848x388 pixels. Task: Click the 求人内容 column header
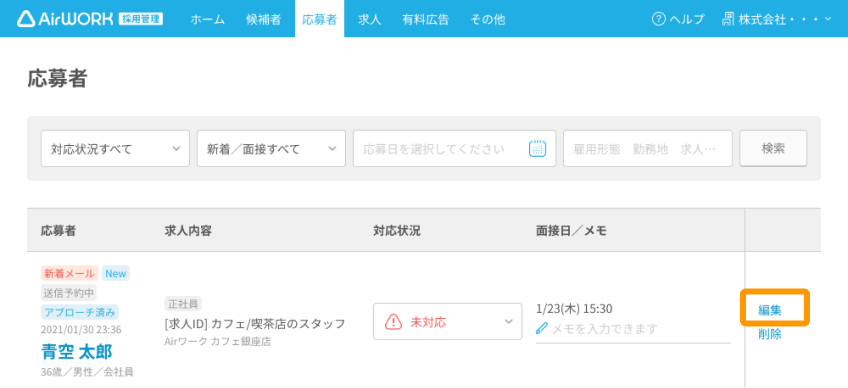pyautogui.click(x=188, y=231)
